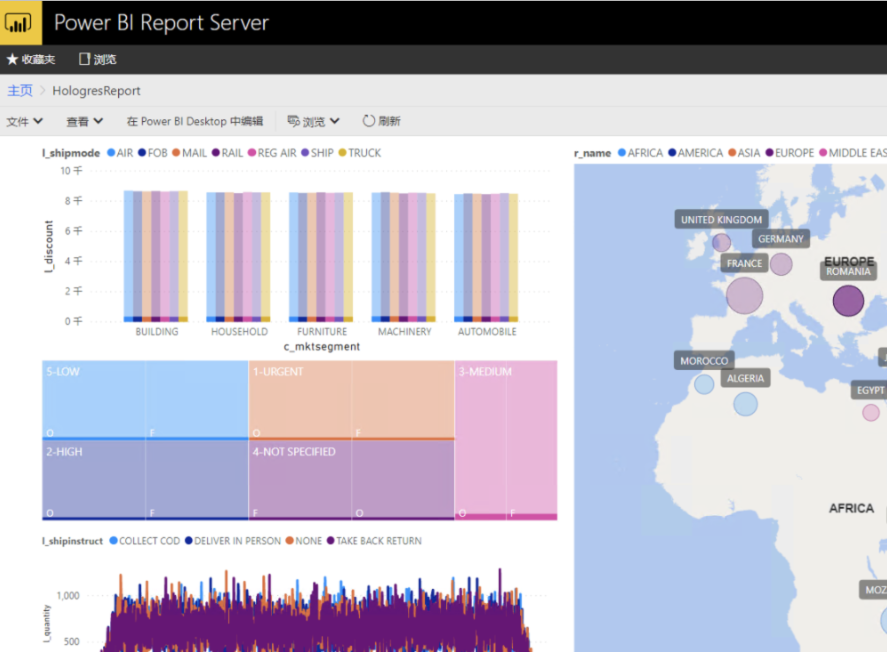The image size is (887, 652).
Task: Go to 主页 breadcrumb link
Action: pos(19,90)
